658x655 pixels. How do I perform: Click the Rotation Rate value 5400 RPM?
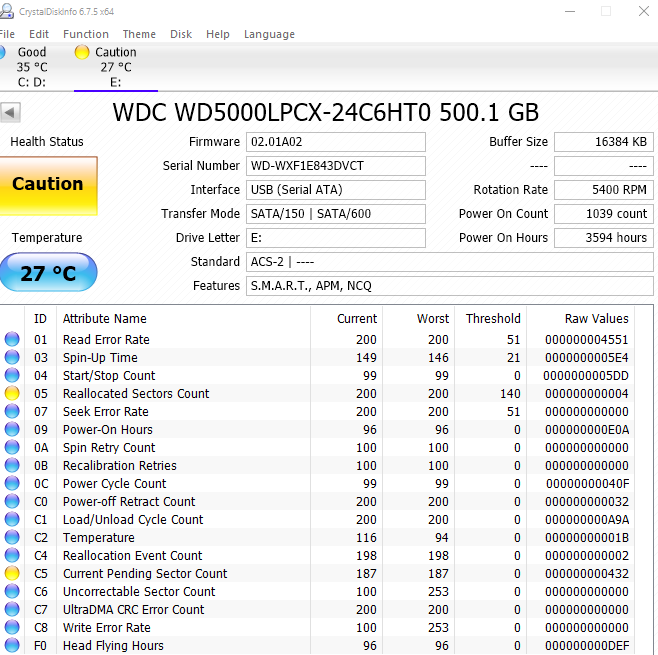[603, 190]
